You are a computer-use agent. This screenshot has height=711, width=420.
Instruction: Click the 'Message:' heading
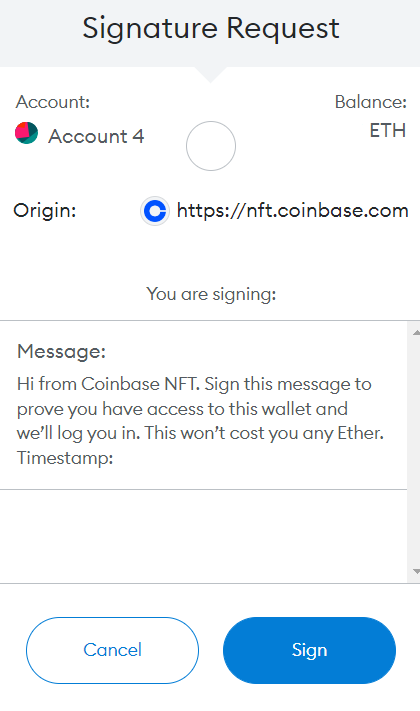(x=61, y=351)
